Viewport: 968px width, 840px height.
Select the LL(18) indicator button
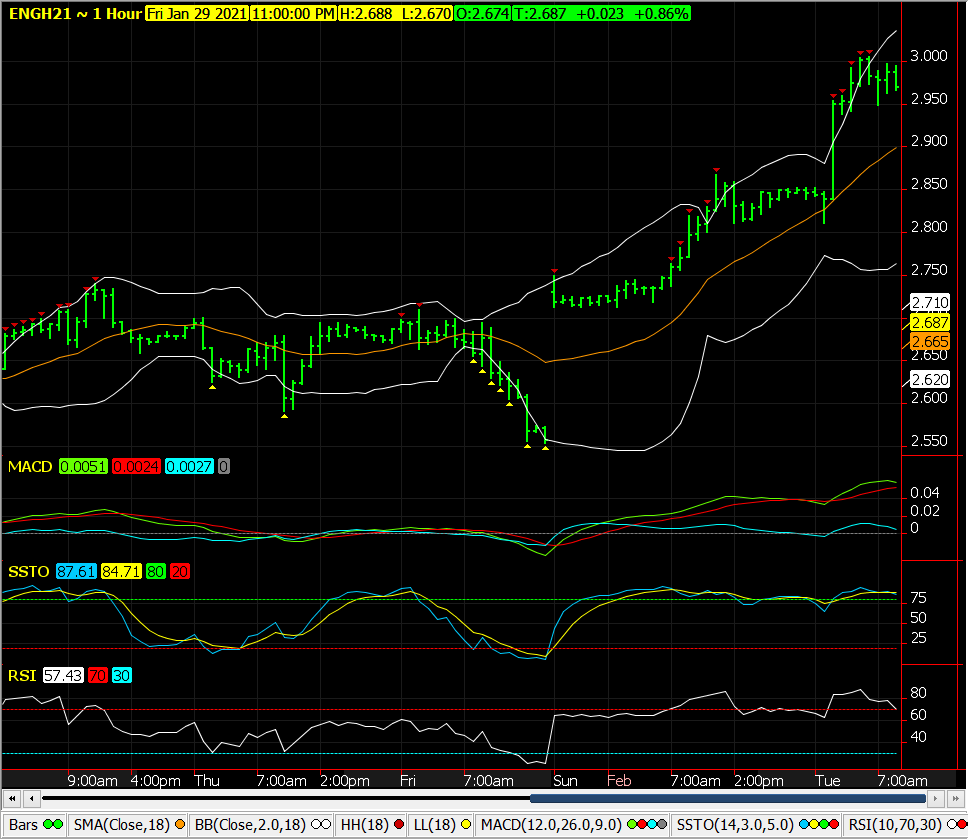tap(441, 825)
